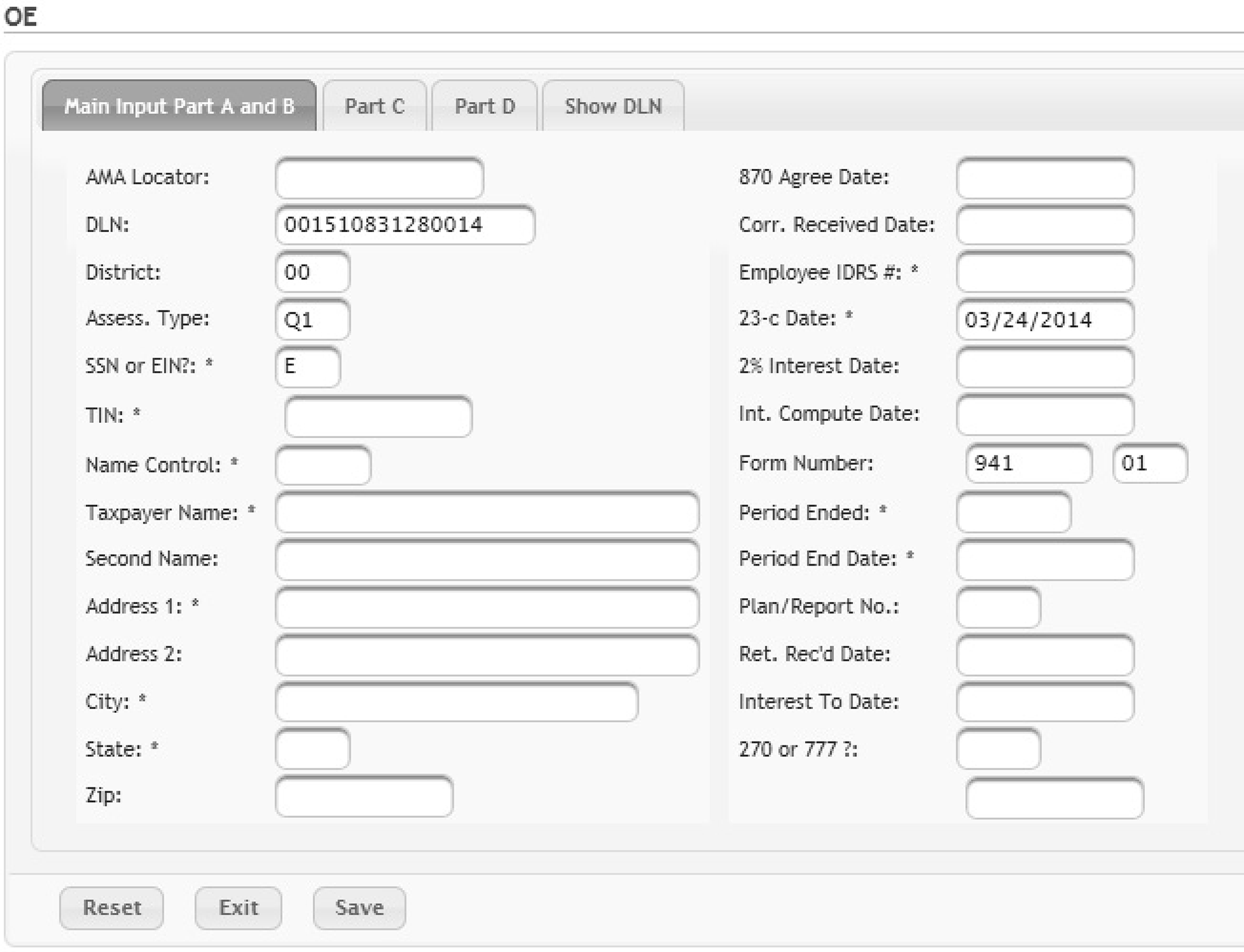The image size is (1244, 952).
Task: Select the Name Control text field
Action: pyautogui.click(x=323, y=465)
